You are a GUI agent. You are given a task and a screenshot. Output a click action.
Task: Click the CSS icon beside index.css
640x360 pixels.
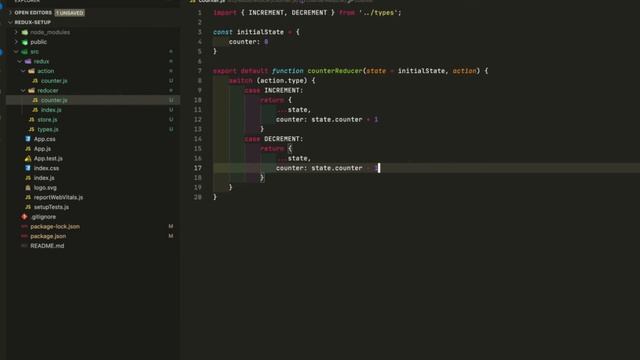[x=28, y=168]
